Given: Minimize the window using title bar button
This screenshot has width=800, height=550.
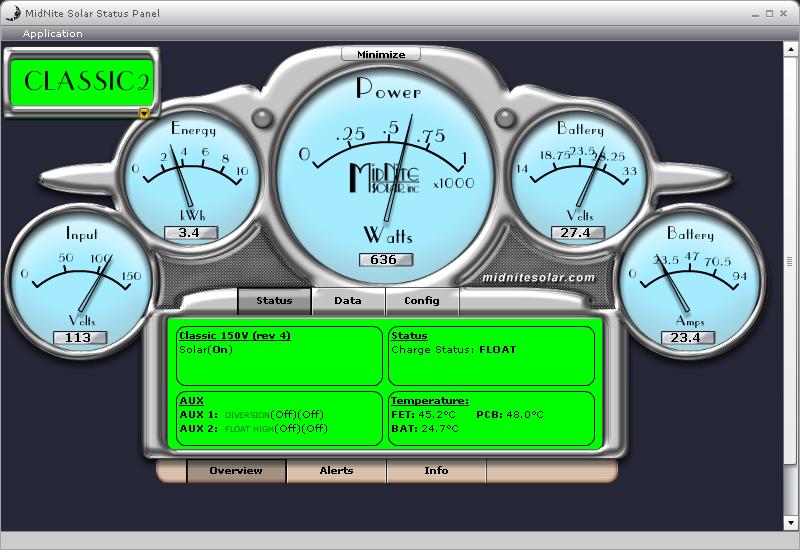Looking at the screenshot, I should click(x=756, y=15).
